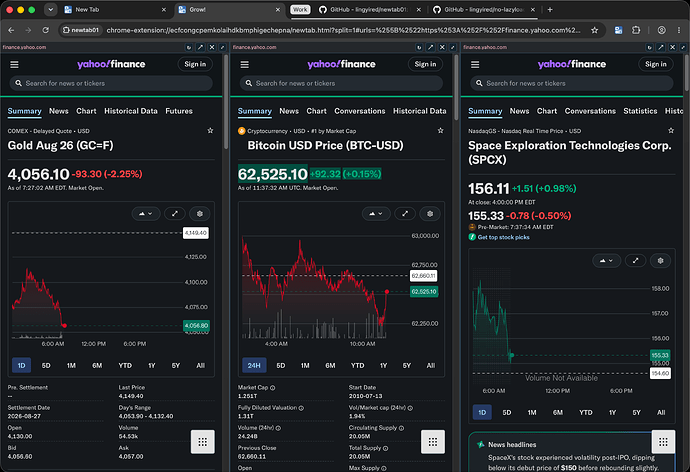Viewport: 690px width, 472px height.
Task: Open Get top stock picks link
Action: coord(503,238)
